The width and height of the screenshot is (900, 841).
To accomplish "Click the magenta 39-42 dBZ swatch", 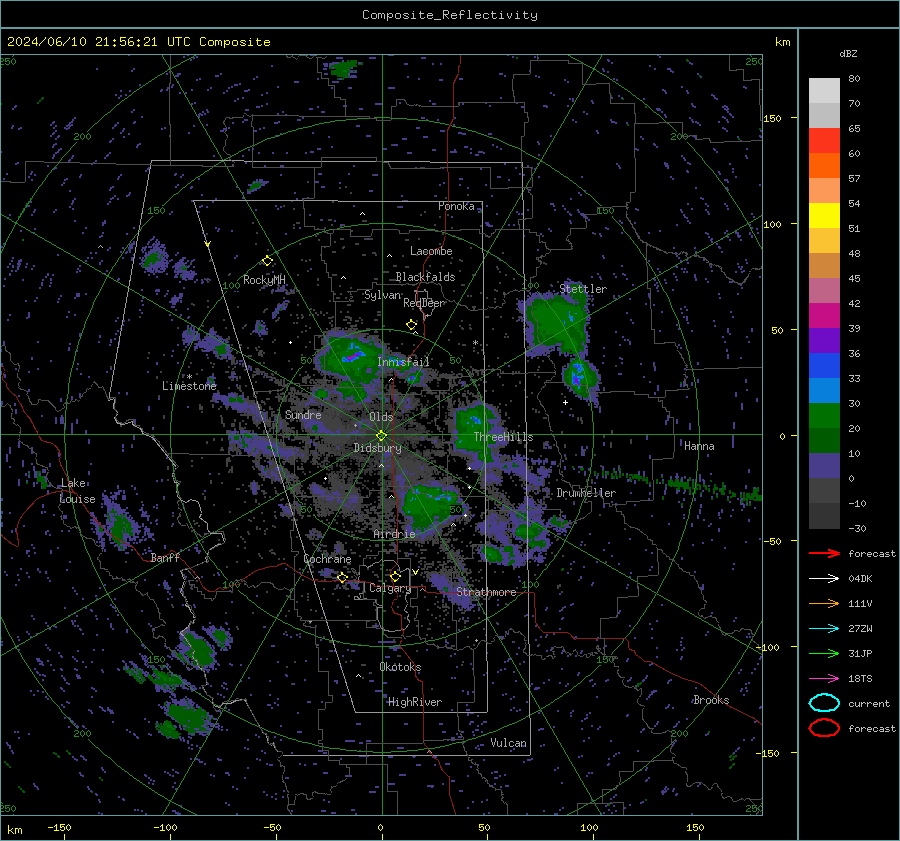I will [x=824, y=316].
